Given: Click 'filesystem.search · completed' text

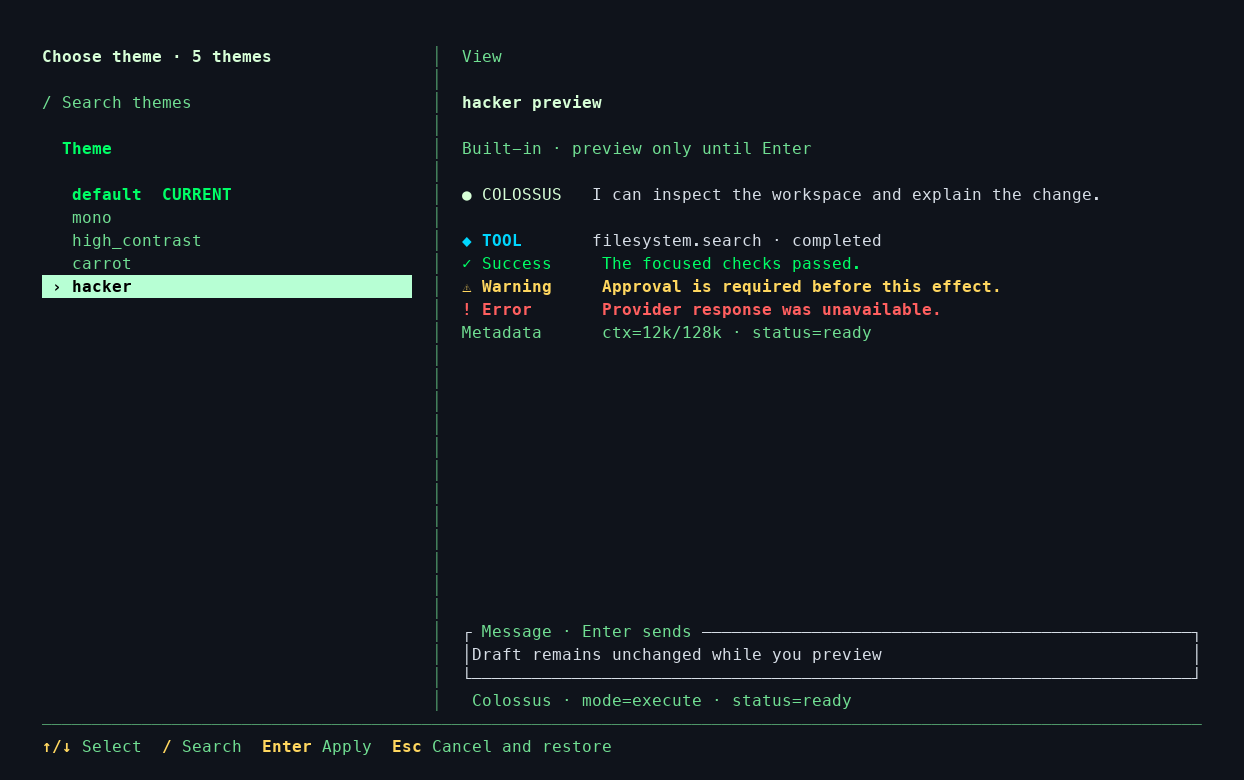Looking at the screenshot, I should coord(737,241).
